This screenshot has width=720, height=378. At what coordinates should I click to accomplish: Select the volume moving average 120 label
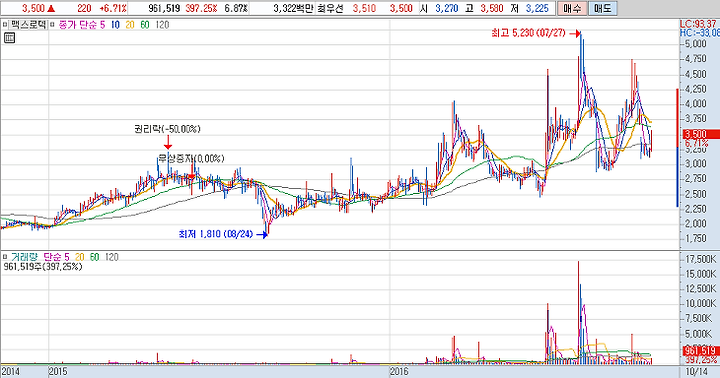click(x=112, y=257)
